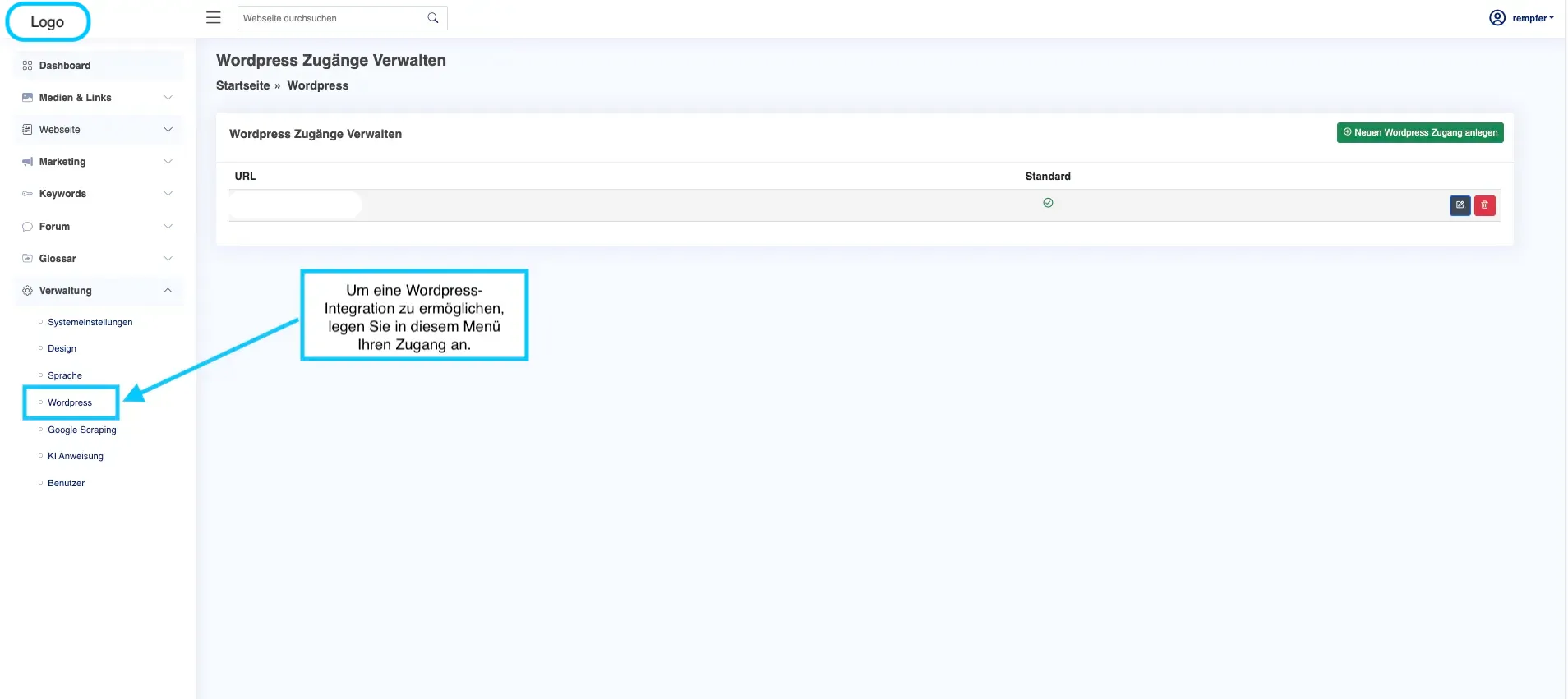Delete the Wordpress access with red trash icon
This screenshot has height=699, width=1568.
pos(1485,205)
